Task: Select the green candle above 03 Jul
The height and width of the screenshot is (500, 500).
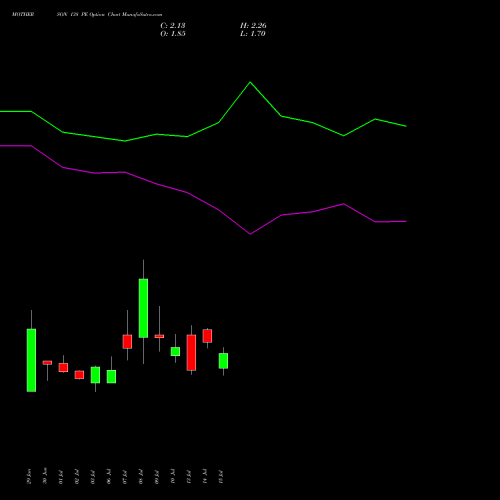Action: pos(95,375)
